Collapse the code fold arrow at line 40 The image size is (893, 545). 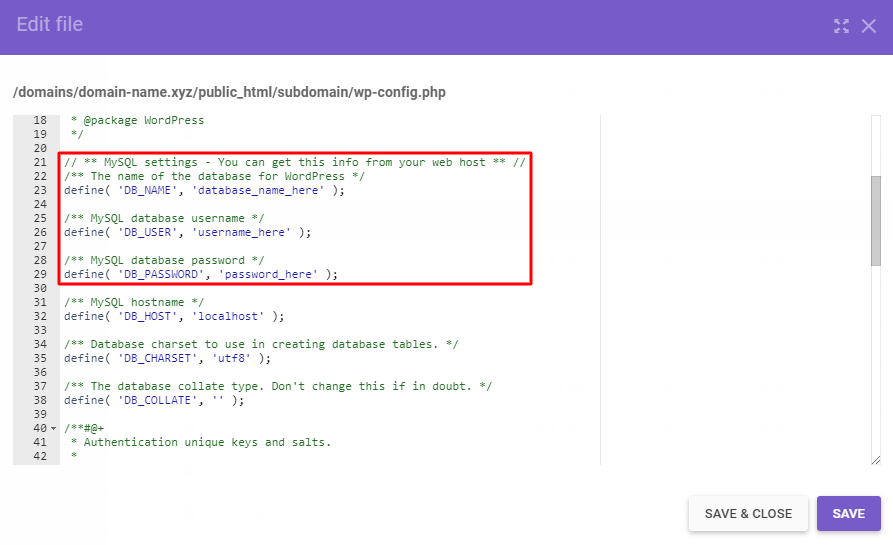coord(54,428)
